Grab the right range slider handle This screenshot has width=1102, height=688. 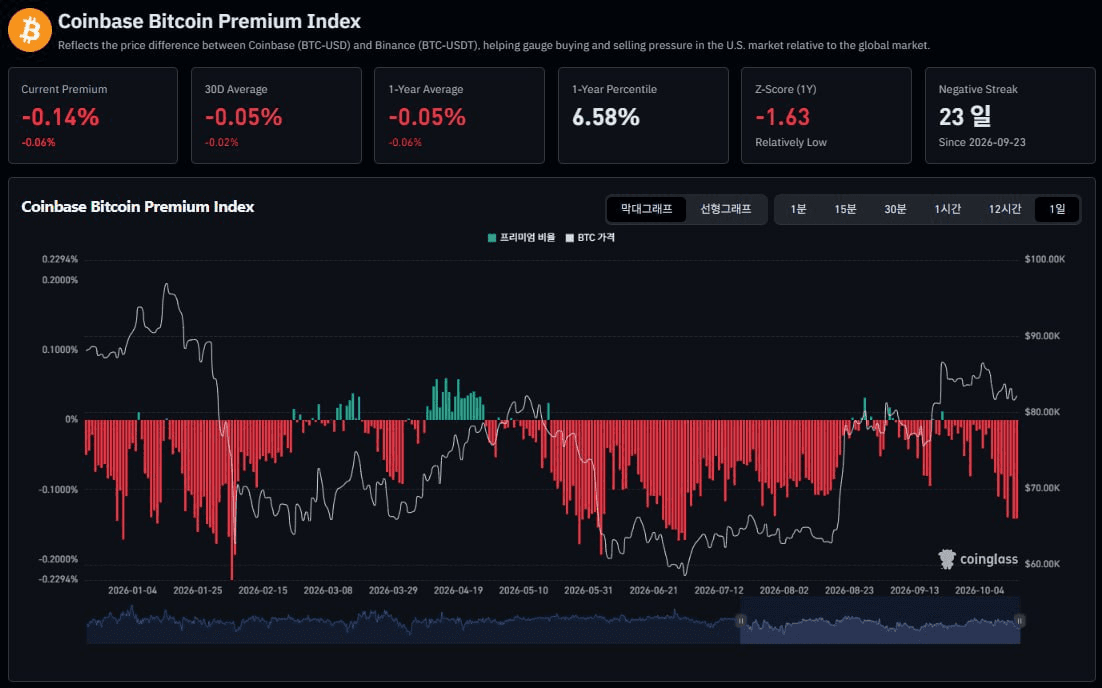click(1019, 621)
